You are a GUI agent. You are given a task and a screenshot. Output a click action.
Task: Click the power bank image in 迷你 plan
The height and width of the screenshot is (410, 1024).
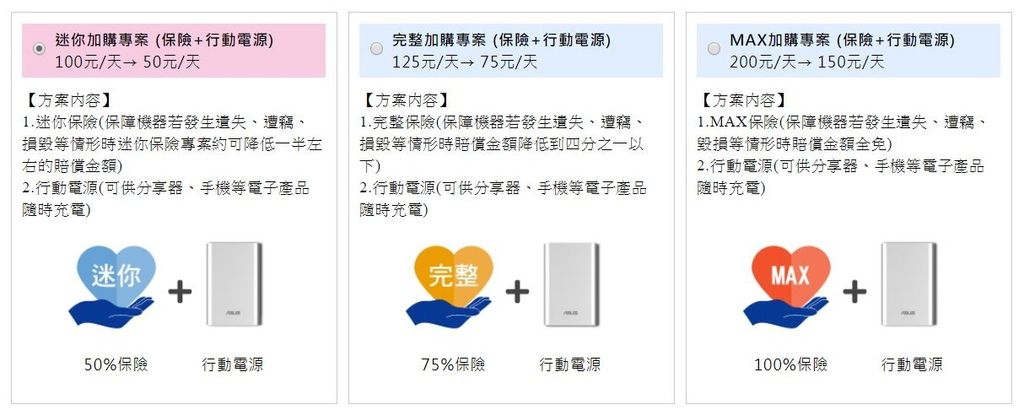click(234, 284)
